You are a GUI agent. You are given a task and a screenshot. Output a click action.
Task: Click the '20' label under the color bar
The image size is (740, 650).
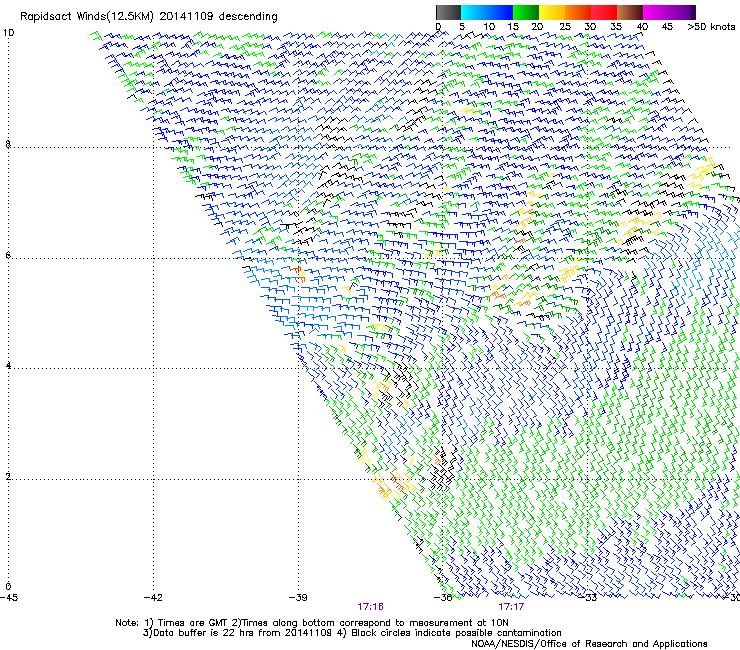(x=537, y=27)
